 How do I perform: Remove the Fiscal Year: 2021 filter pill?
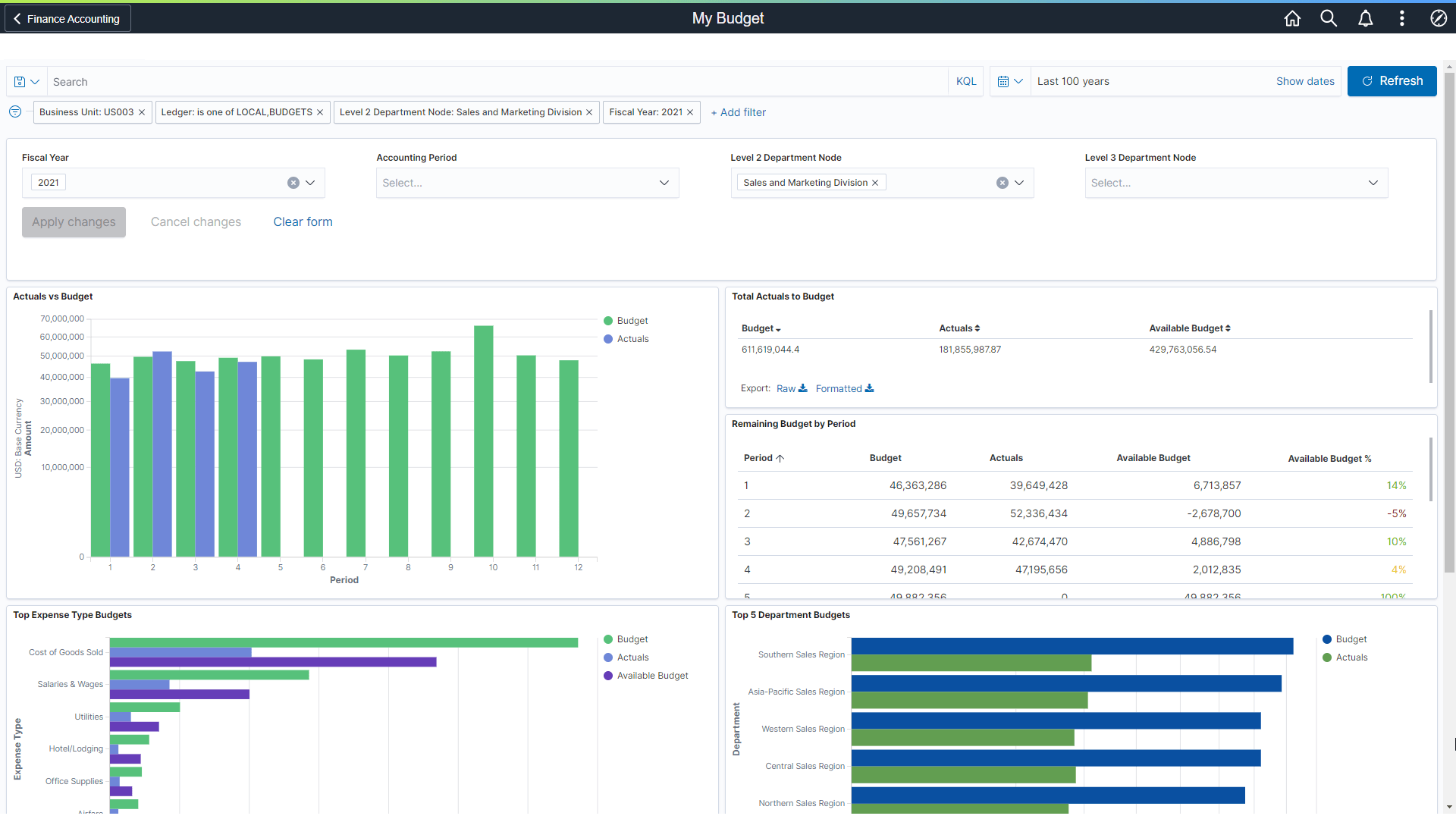(x=690, y=112)
